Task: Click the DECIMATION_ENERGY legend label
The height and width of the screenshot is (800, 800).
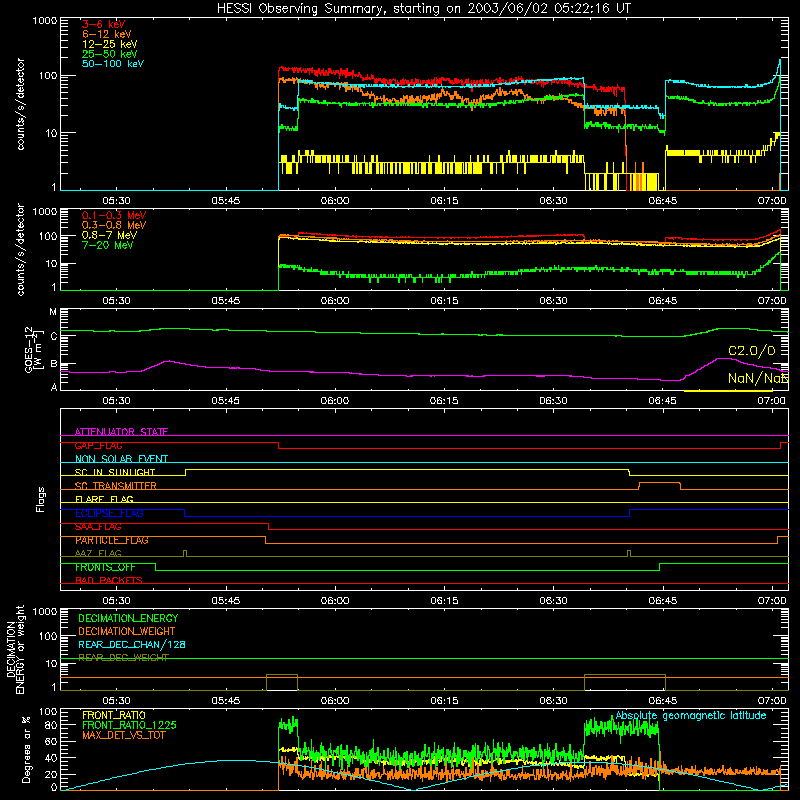Action: tap(128, 618)
